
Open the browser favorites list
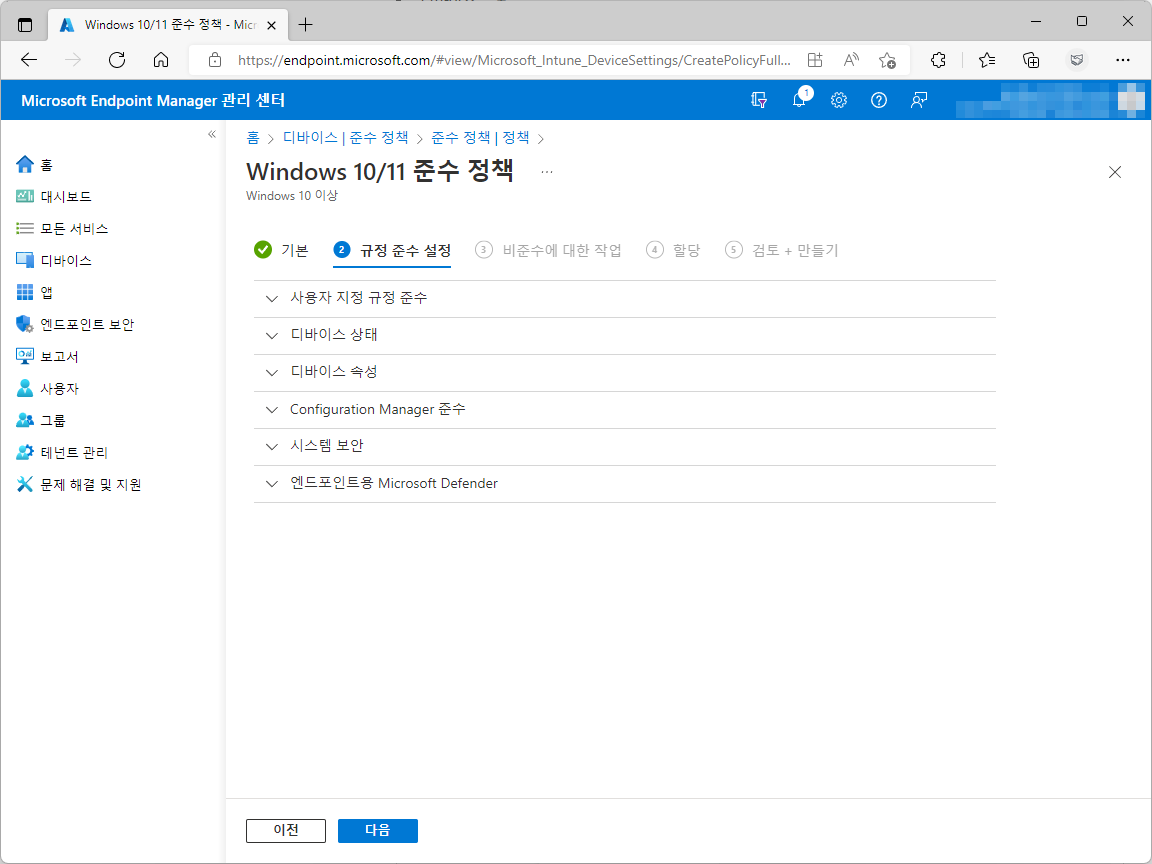coord(987,60)
